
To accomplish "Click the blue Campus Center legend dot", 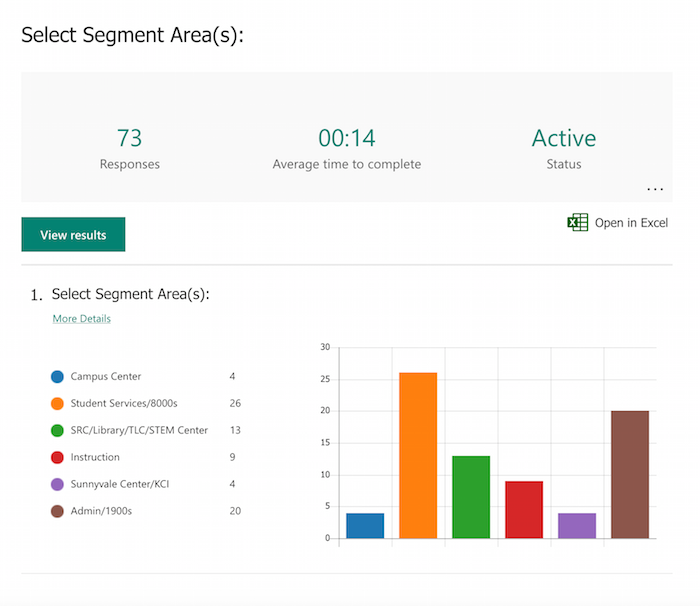I will pos(57,377).
